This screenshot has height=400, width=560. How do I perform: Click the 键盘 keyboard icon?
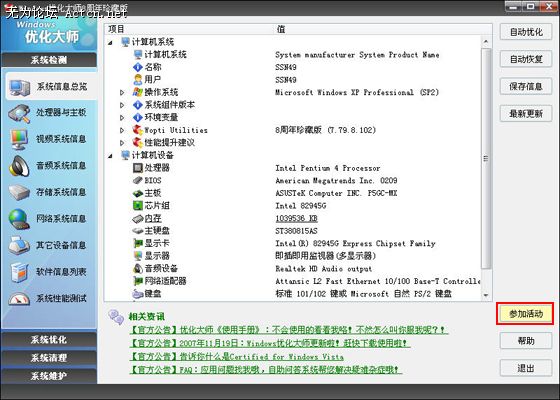pos(138,294)
